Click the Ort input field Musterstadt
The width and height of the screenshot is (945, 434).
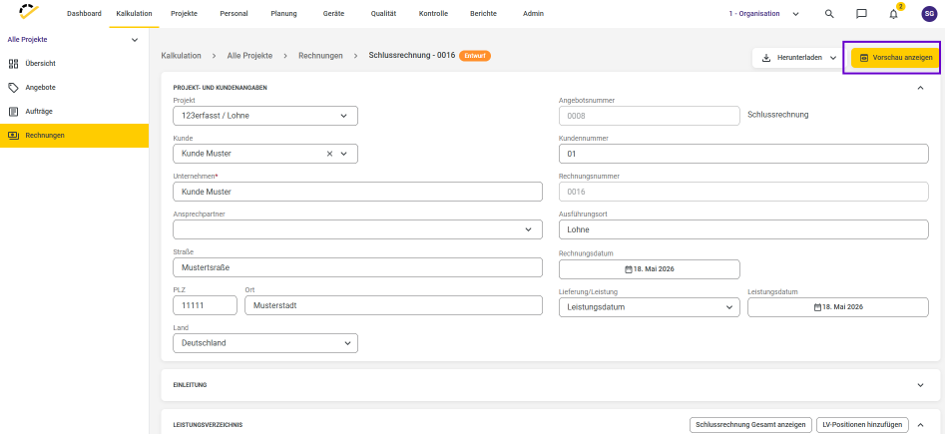click(x=394, y=305)
